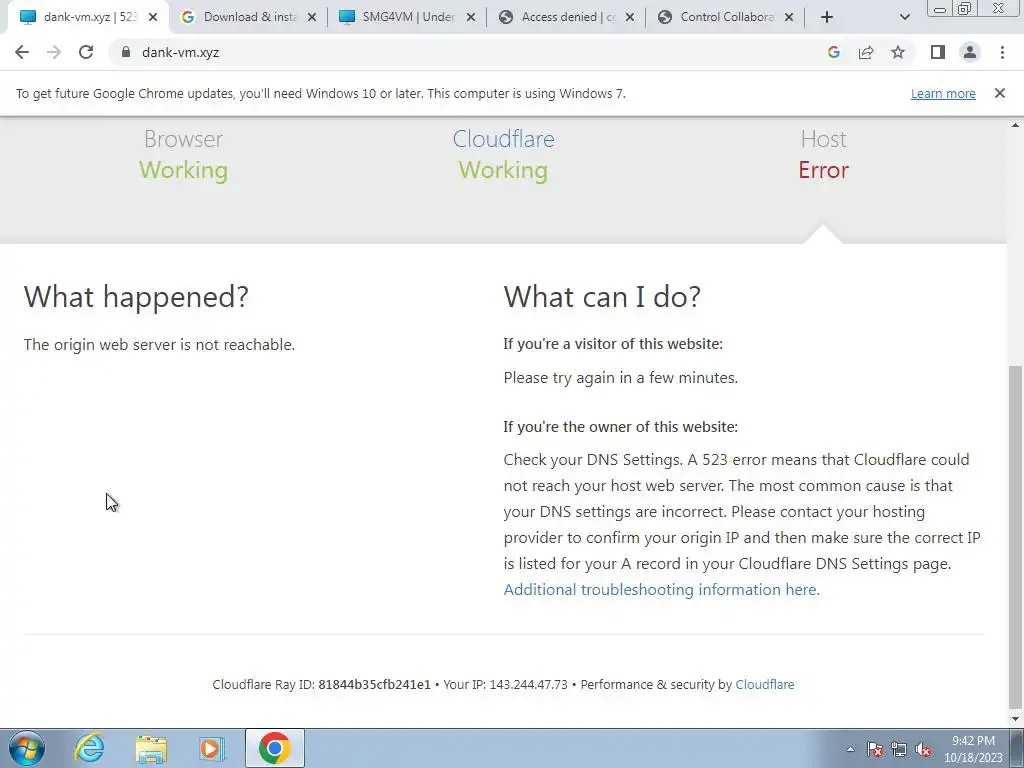Switch to the Access denied tab
The width and height of the screenshot is (1024, 768).
pos(568,17)
